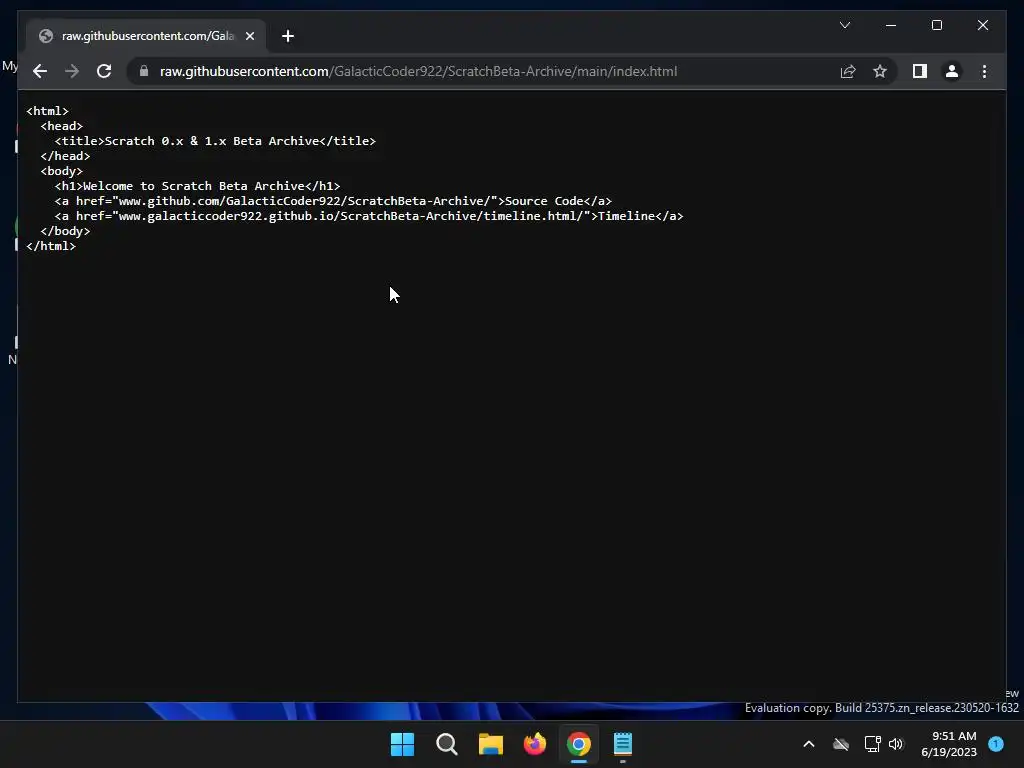
Task: Close the Chrome window
Action: click(x=982, y=25)
